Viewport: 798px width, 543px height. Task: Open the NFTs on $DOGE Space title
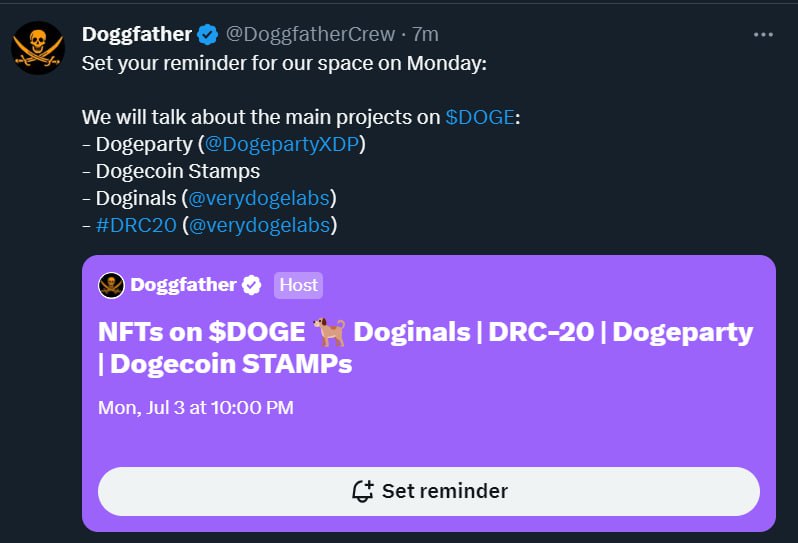[x=425, y=348]
